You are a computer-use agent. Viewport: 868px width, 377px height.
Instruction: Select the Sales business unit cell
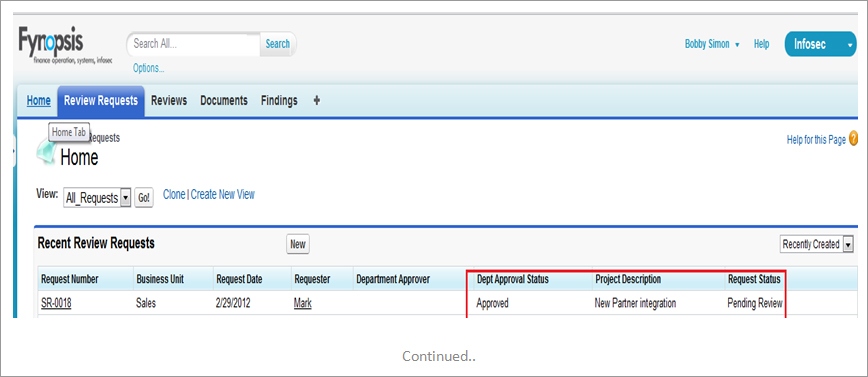[x=146, y=303]
